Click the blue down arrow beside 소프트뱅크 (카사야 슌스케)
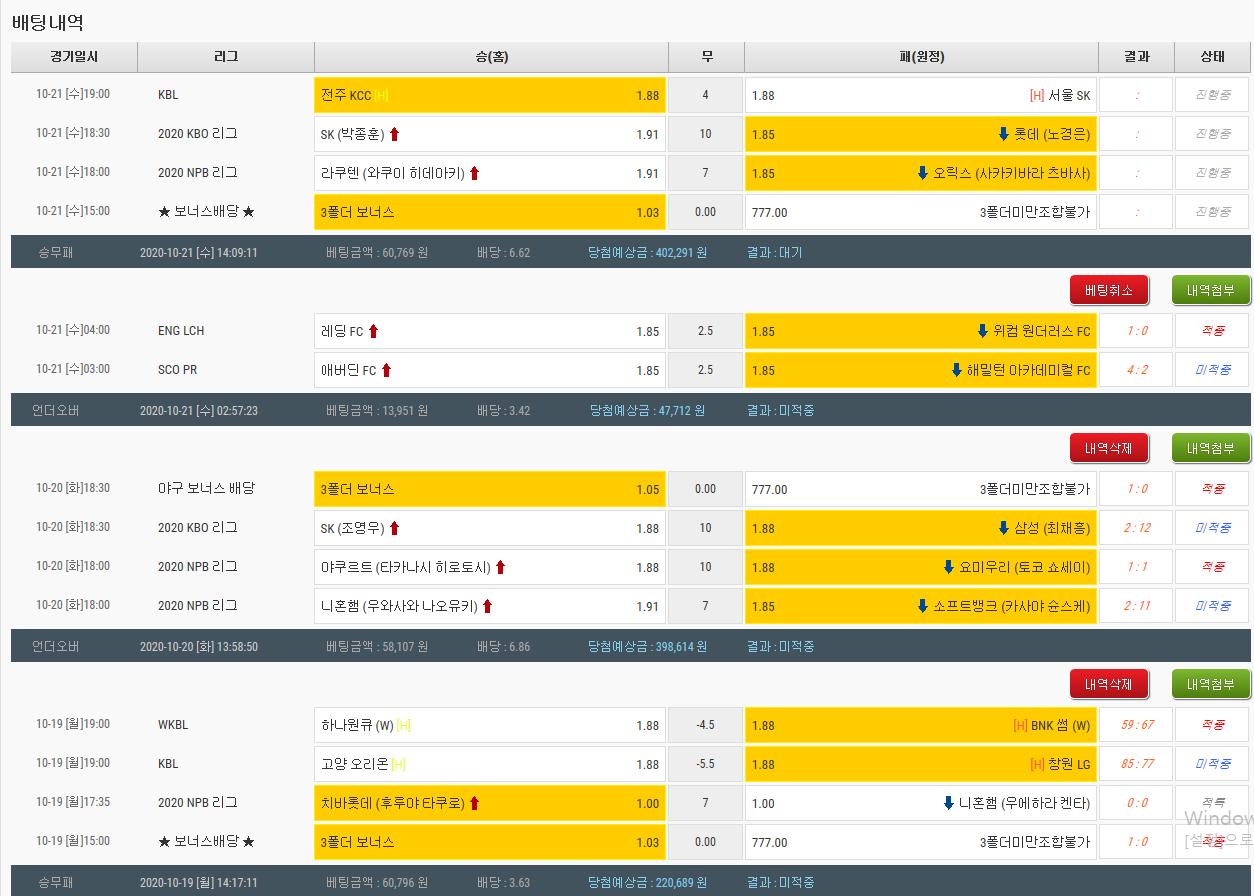Image resolution: width=1254 pixels, height=896 pixels. [923, 606]
